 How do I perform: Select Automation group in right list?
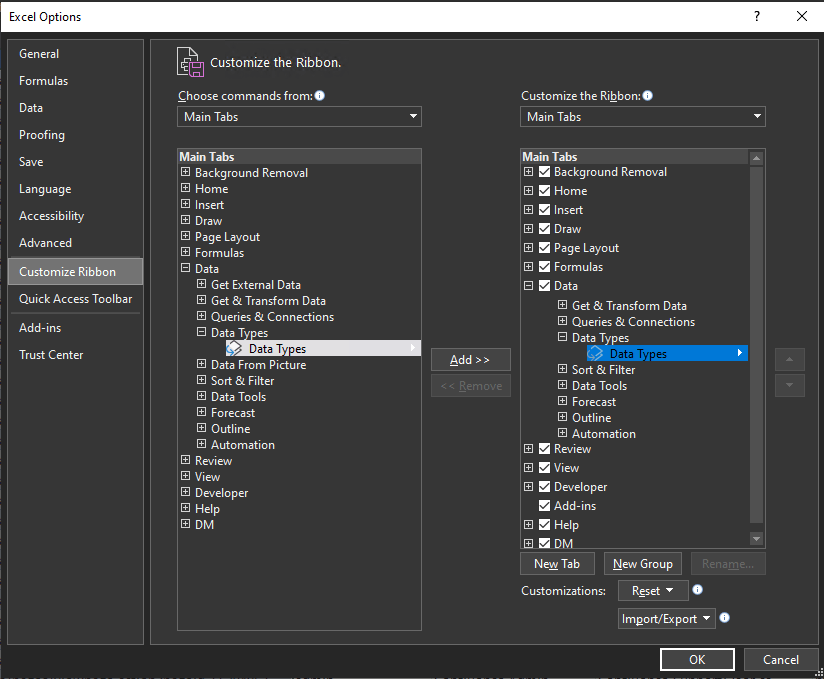(604, 434)
